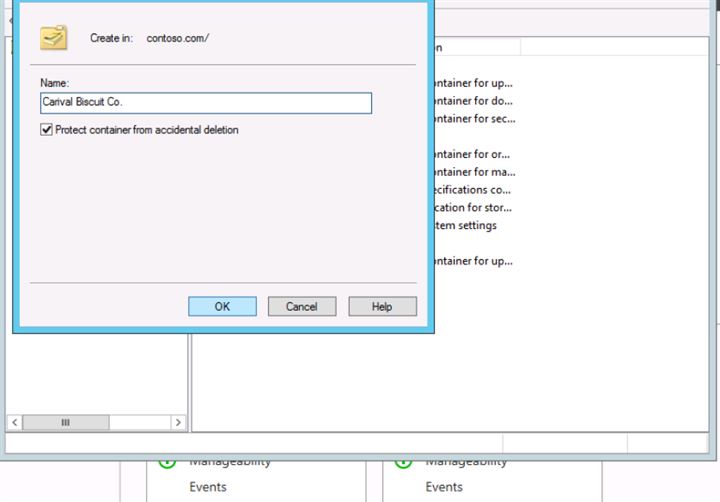Cancel the new container dialog
The height and width of the screenshot is (502, 720).
(x=302, y=306)
